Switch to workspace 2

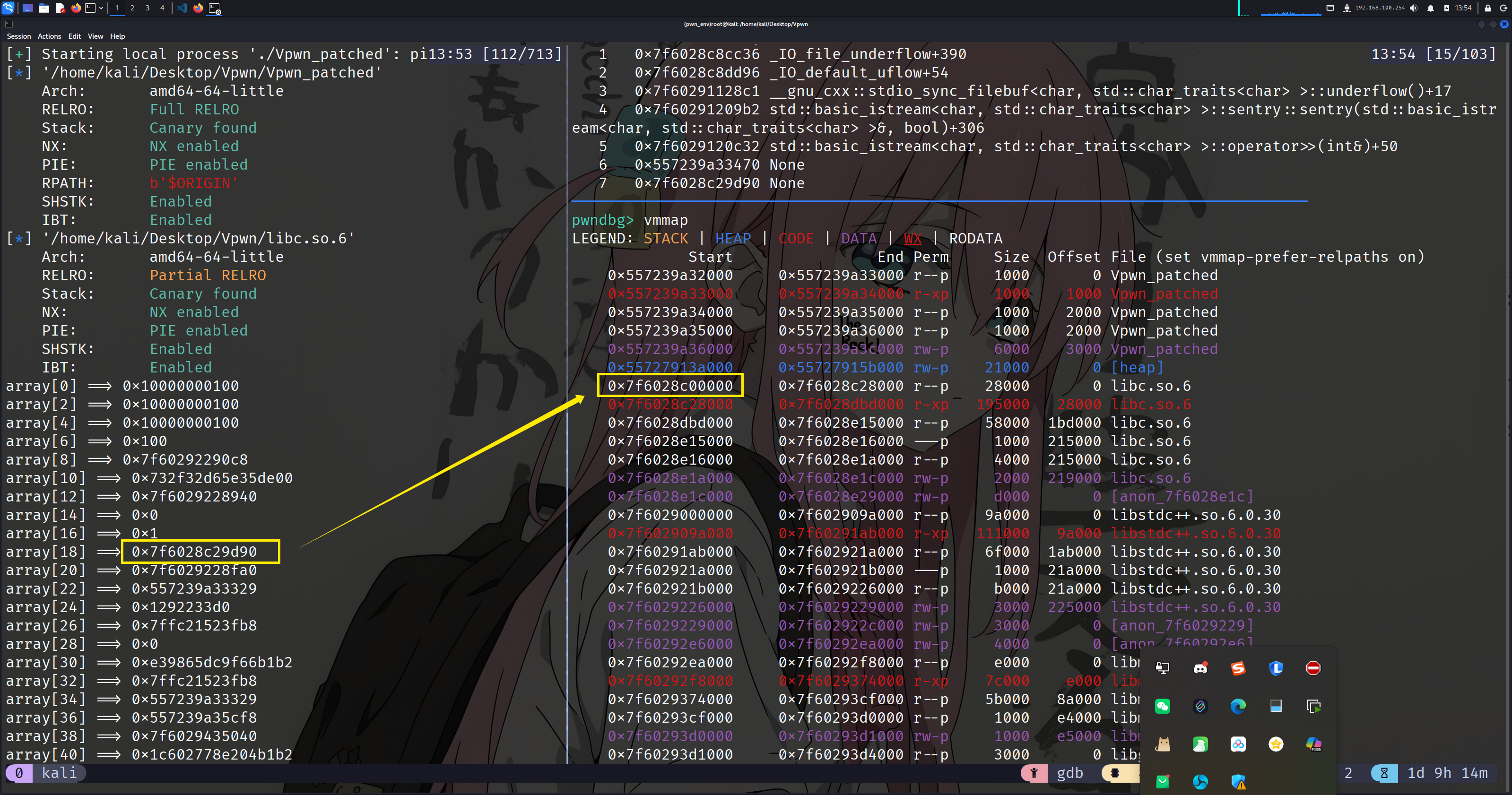[132, 8]
